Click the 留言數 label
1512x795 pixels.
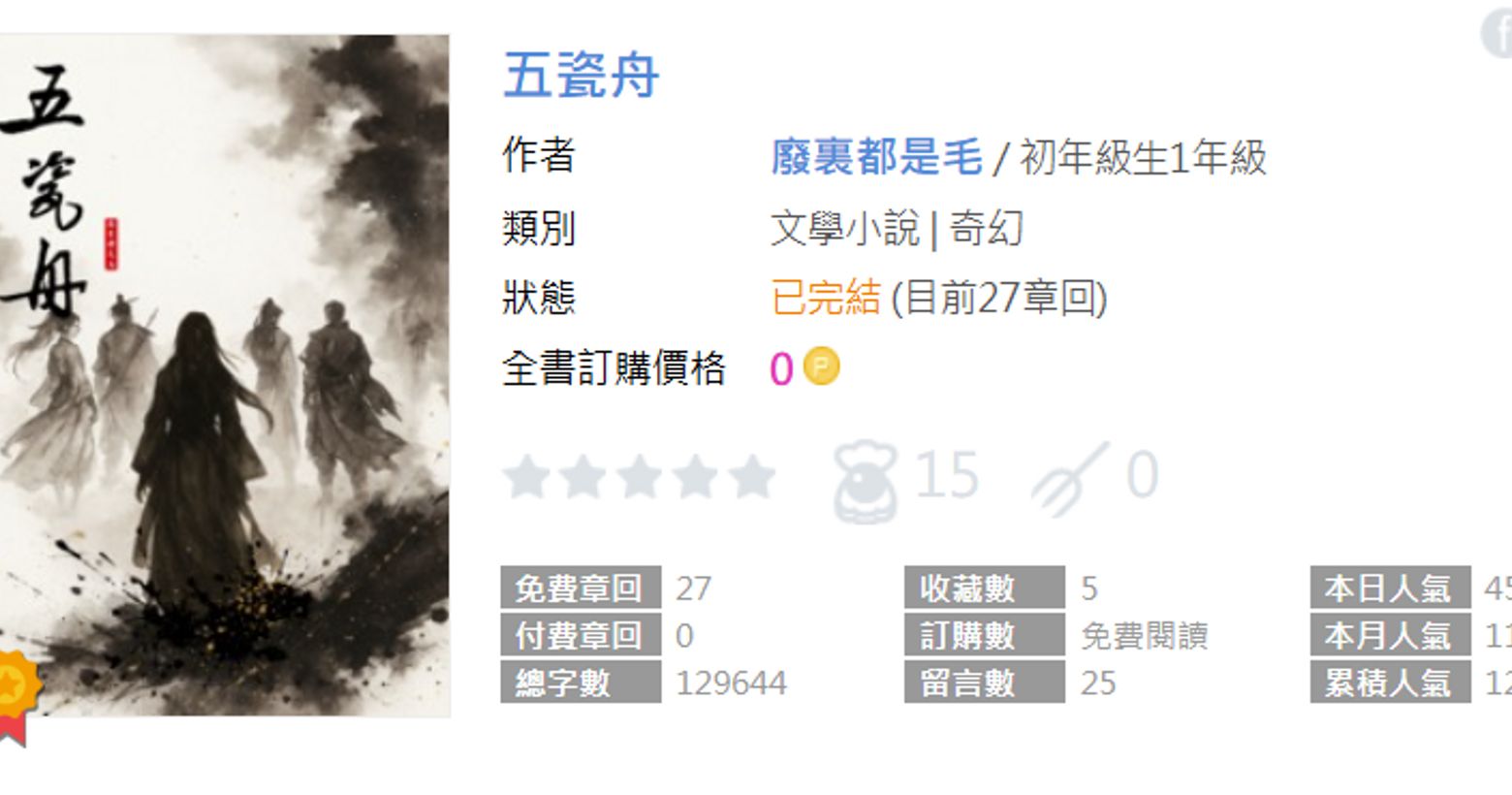[985, 683]
